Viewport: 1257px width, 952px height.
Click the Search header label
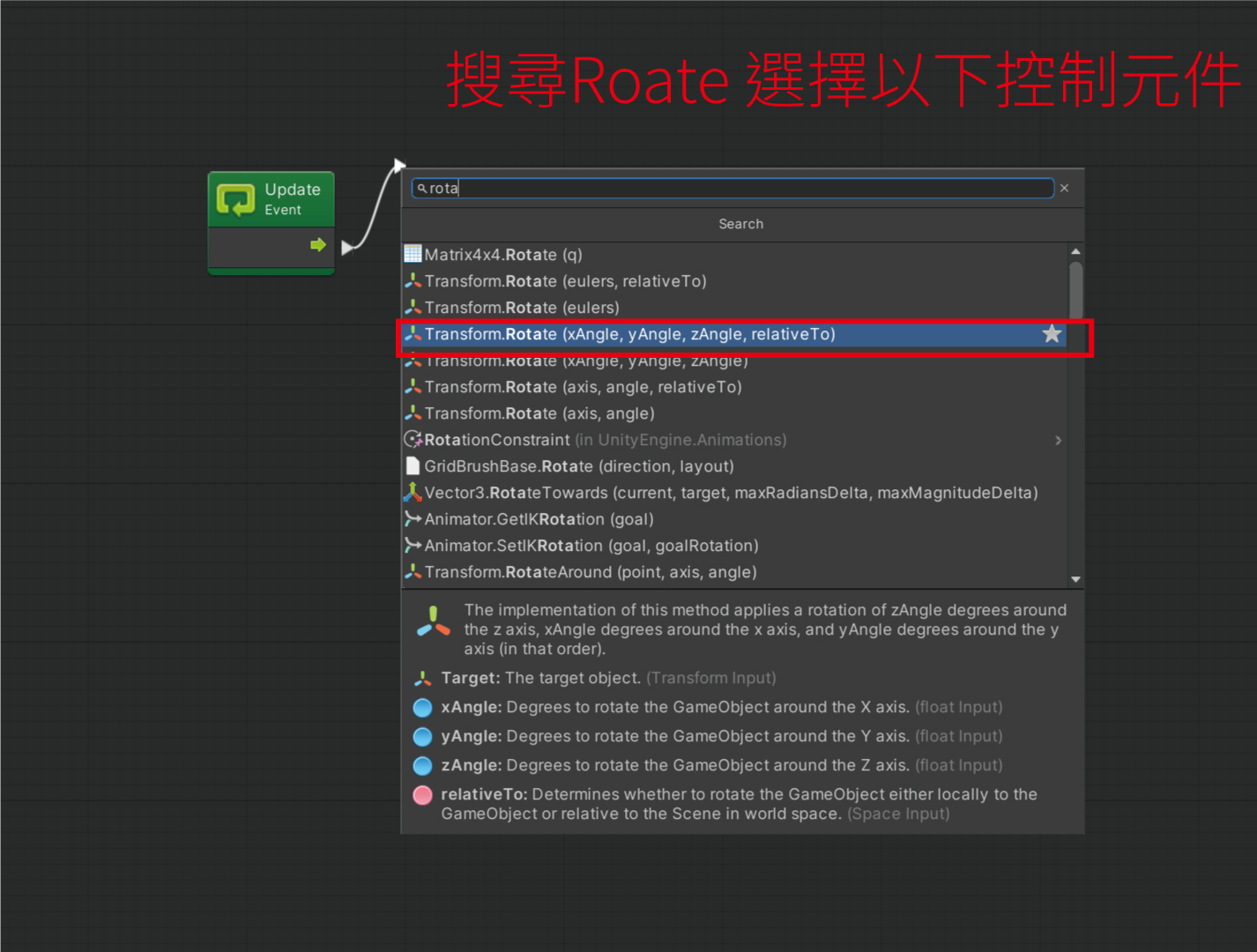pos(740,224)
